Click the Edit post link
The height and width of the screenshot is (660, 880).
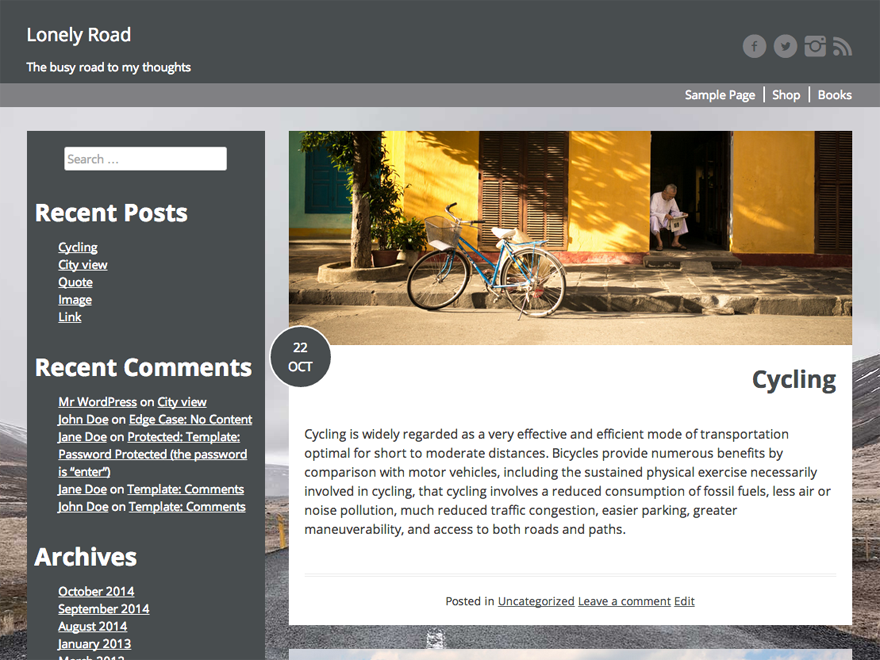tap(684, 601)
